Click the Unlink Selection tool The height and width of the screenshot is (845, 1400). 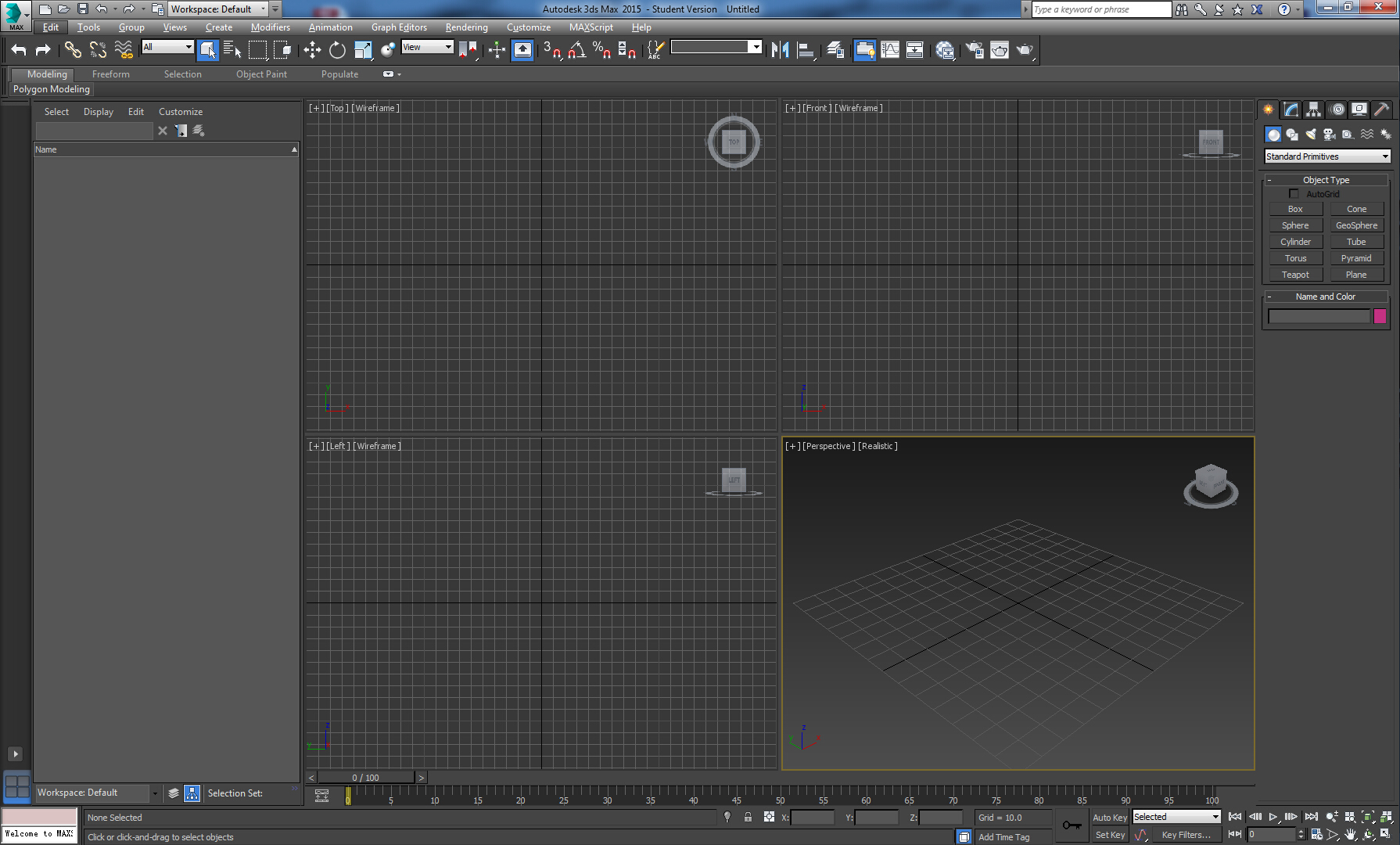pyautogui.click(x=98, y=50)
